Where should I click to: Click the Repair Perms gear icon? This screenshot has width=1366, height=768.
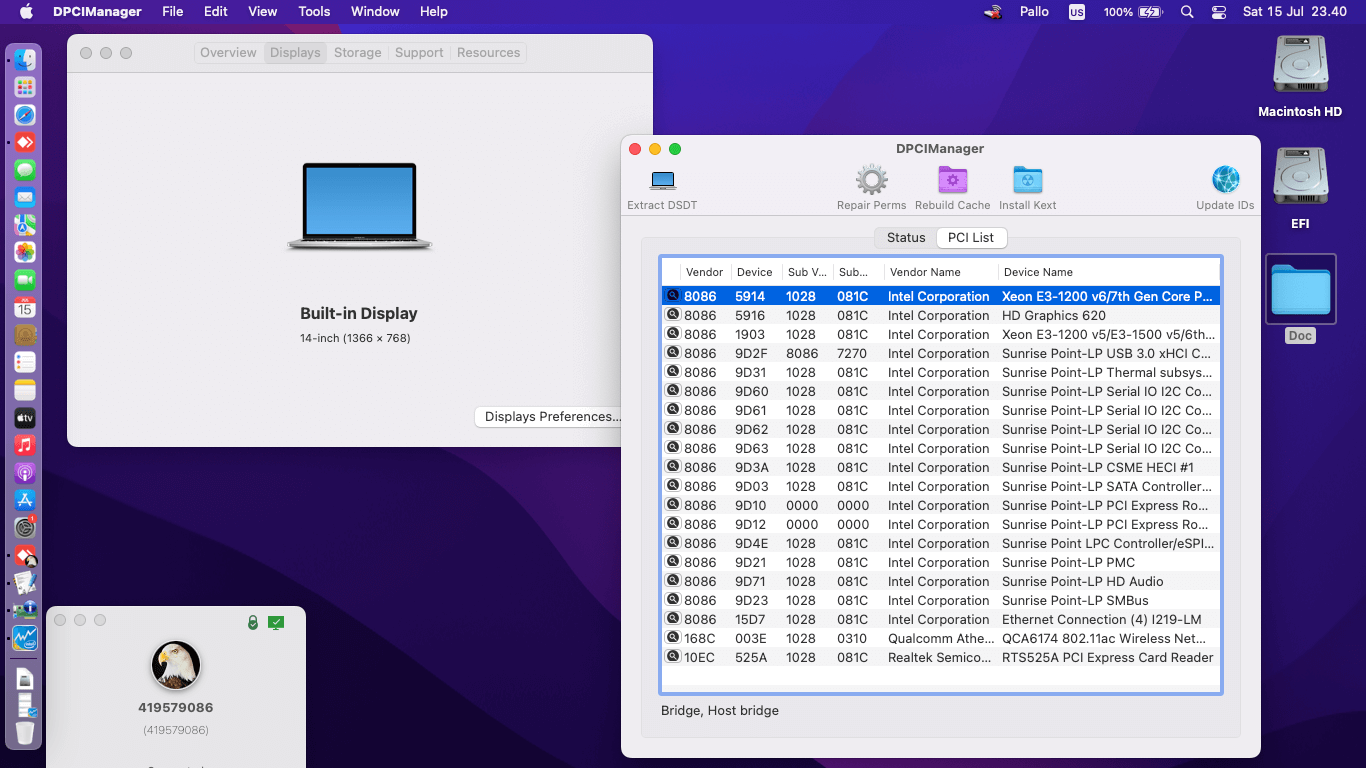point(872,180)
